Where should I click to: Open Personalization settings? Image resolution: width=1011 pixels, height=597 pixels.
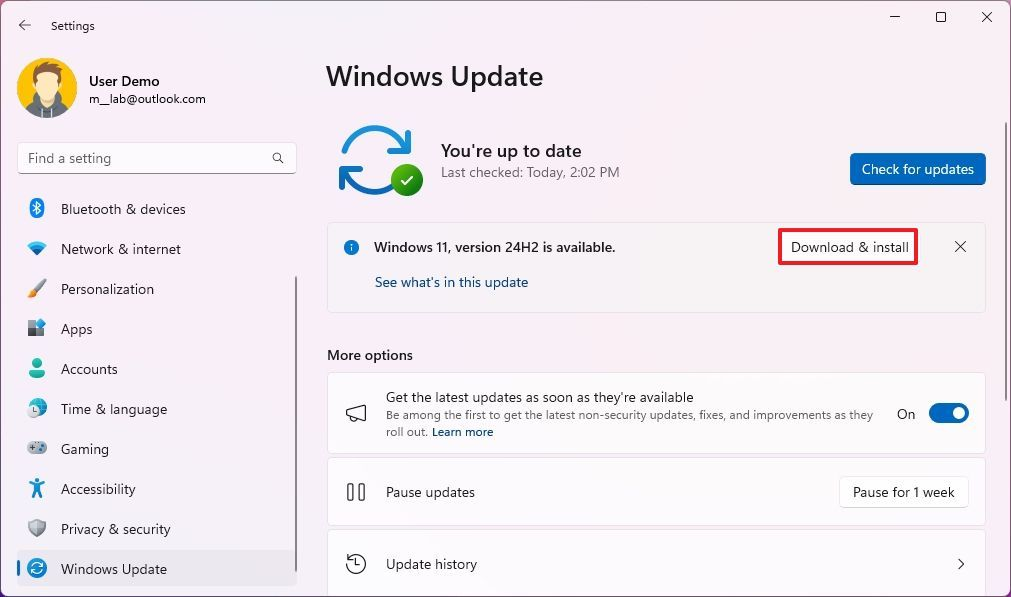point(155,289)
